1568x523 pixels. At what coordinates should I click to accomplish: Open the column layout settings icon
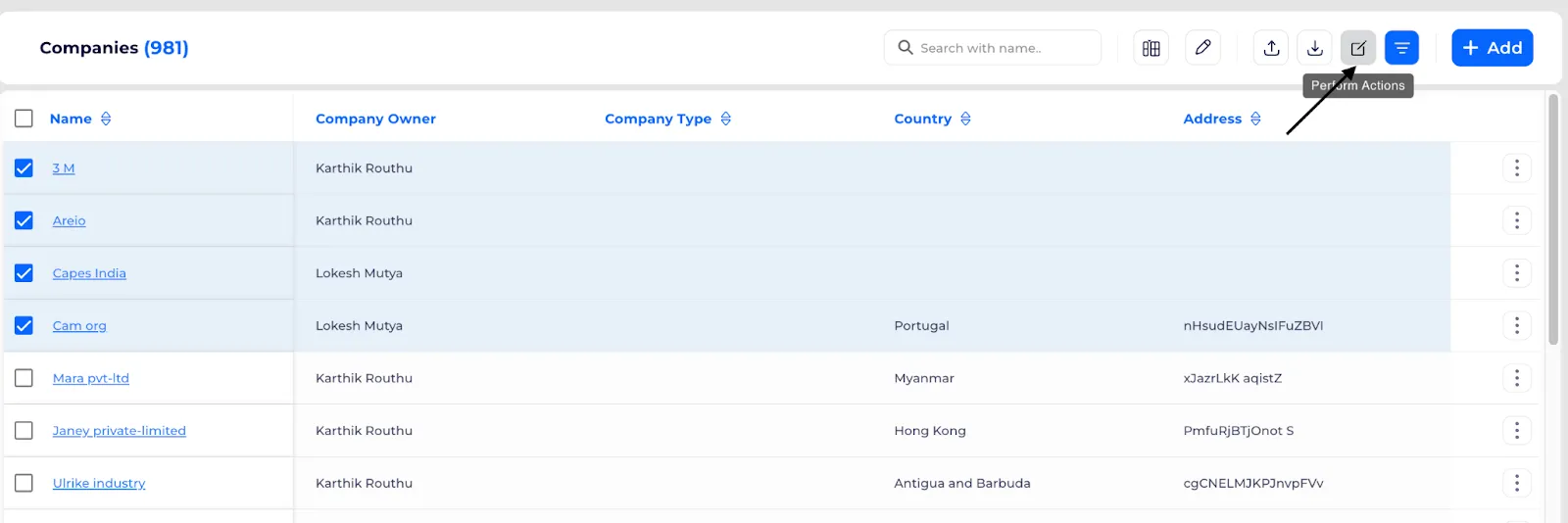[1151, 48]
